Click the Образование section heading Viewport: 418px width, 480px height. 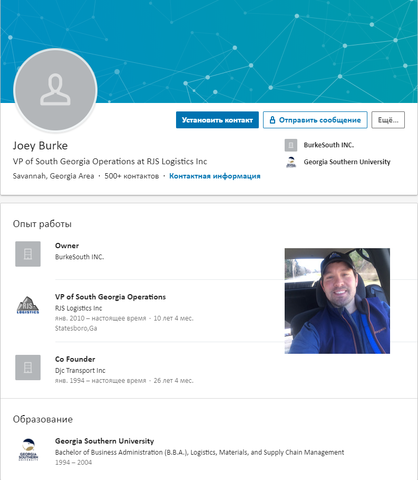point(43,419)
